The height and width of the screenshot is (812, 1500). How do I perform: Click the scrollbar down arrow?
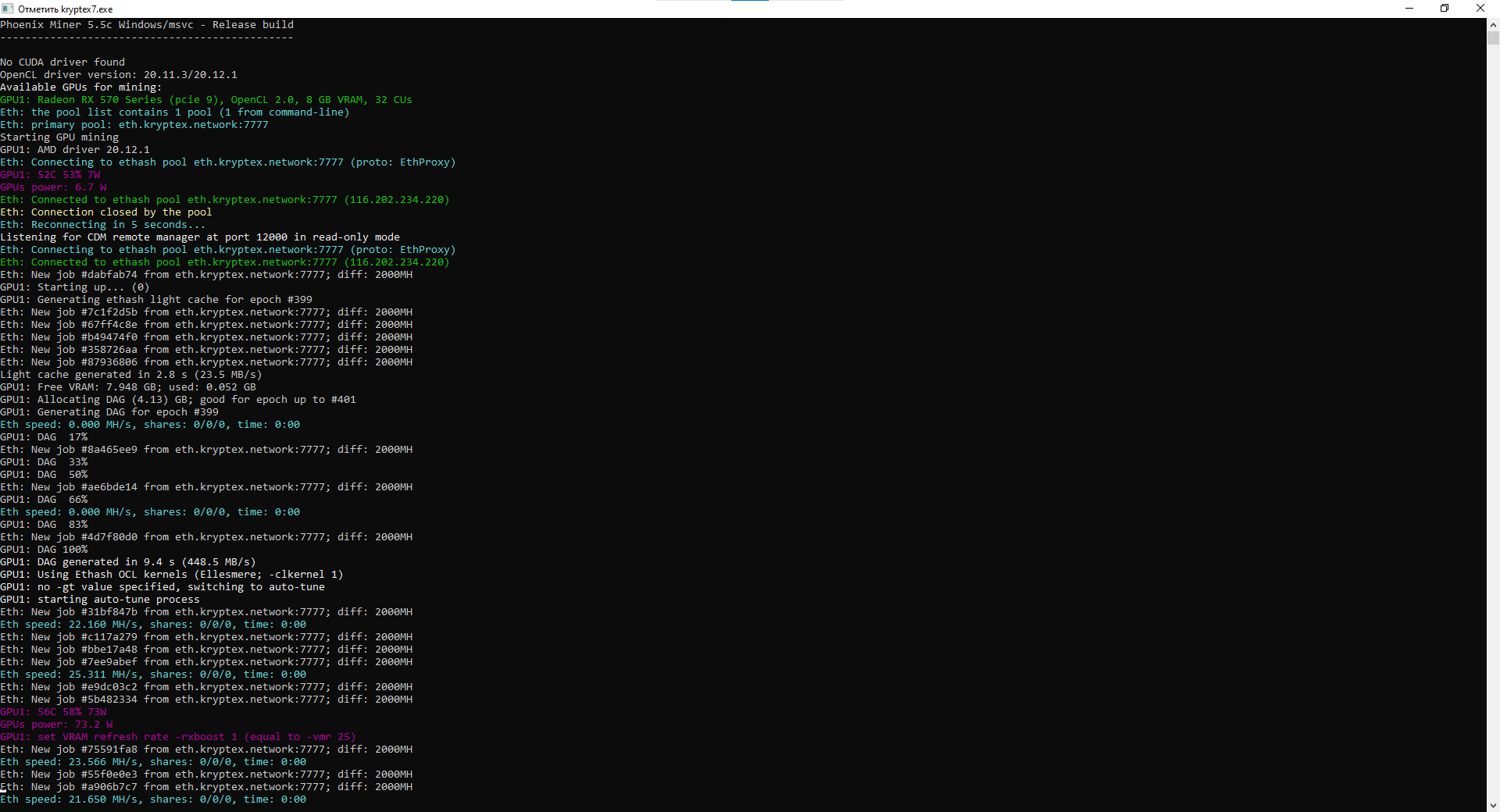pos(1493,805)
